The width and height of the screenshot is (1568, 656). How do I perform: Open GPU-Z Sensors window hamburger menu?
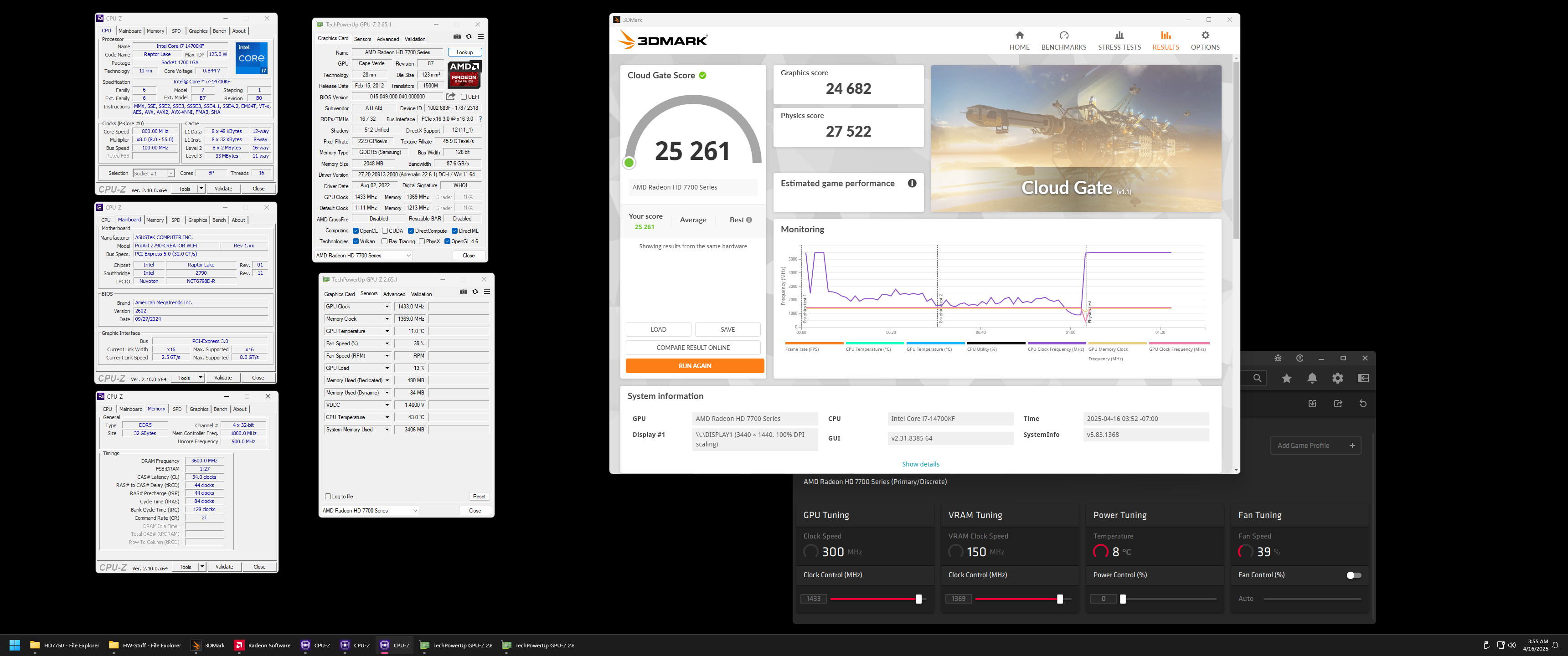(486, 292)
